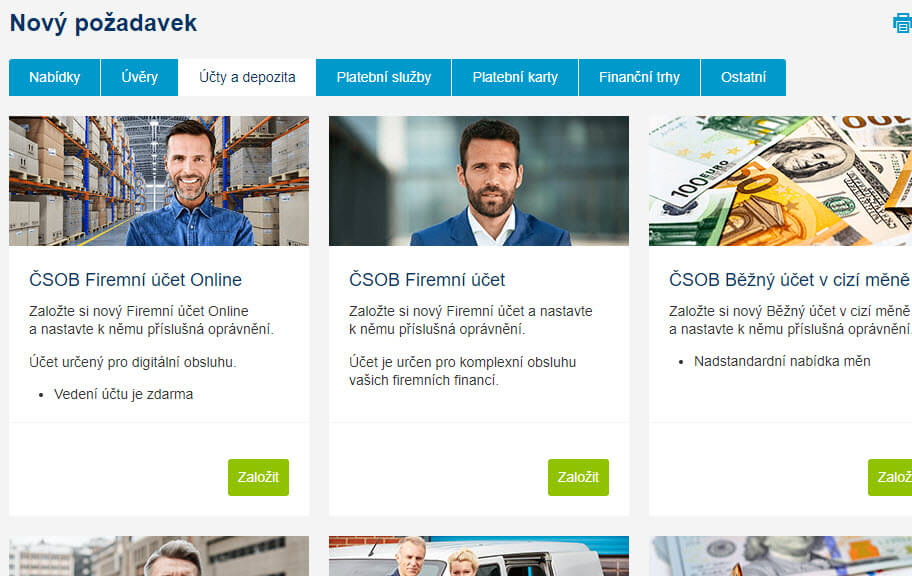Select the Účty a depozita tab
Viewport: 912px width, 576px height.
[x=247, y=77]
